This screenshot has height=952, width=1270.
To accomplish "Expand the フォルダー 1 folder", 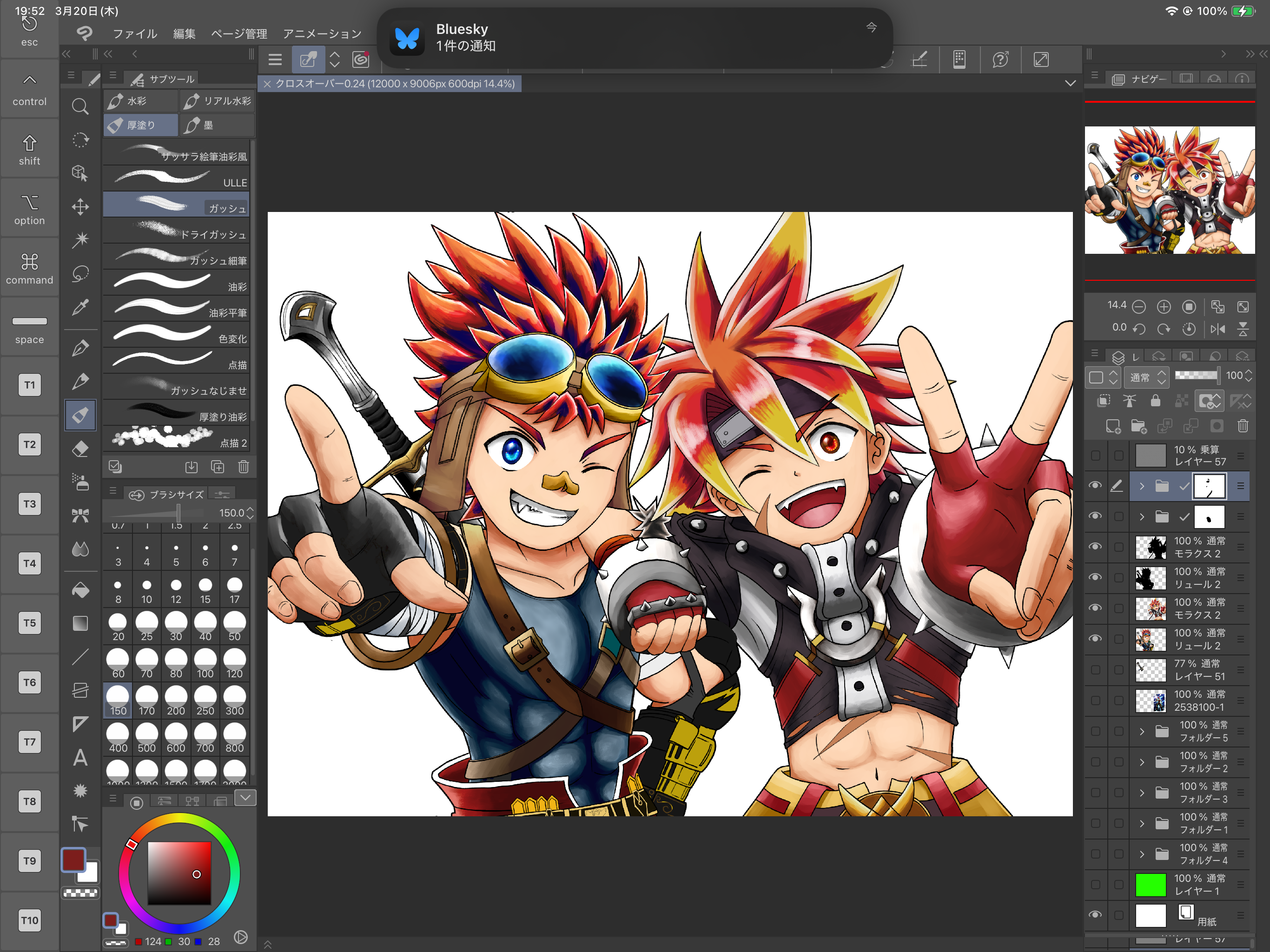I will (x=1142, y=823).
